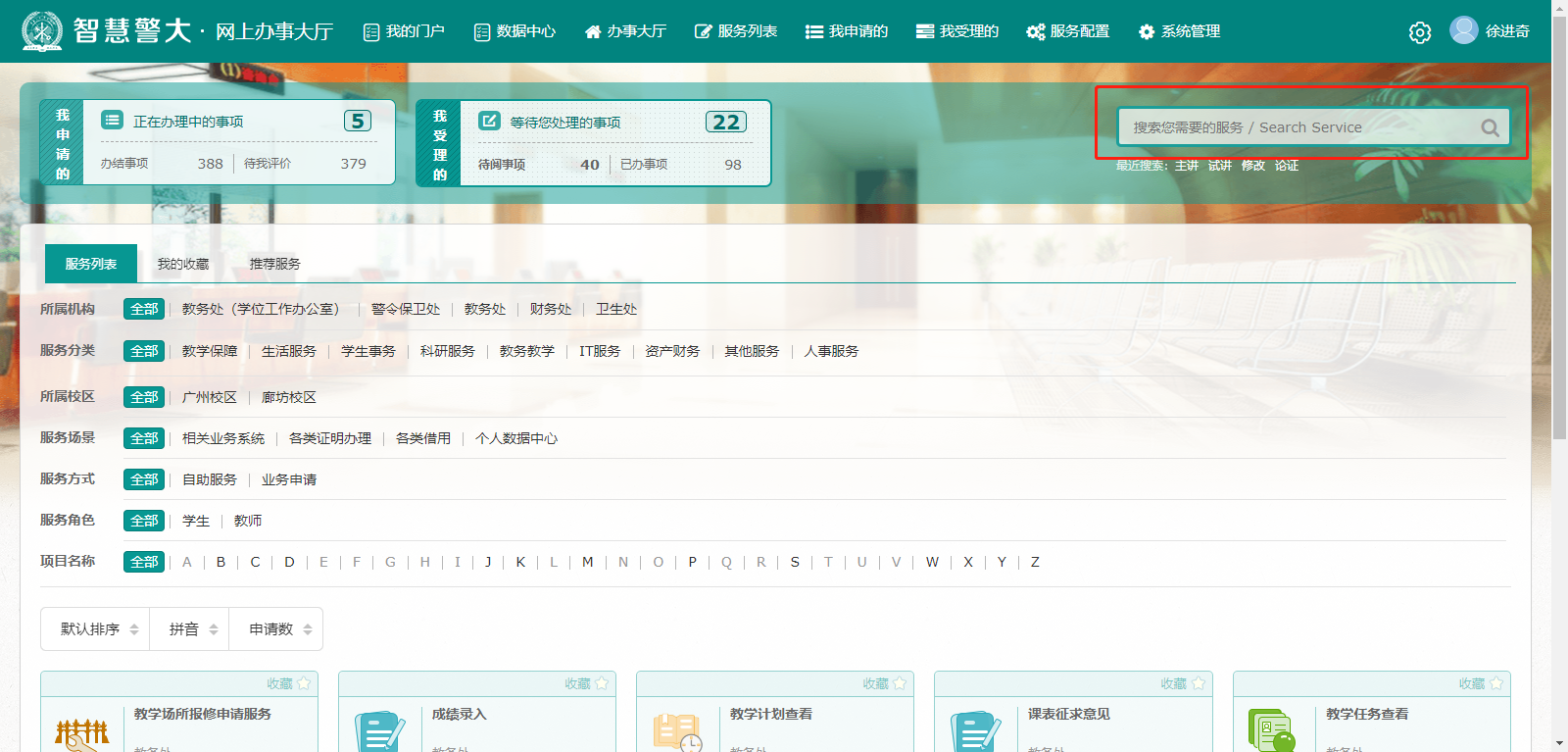Toggle favorite star on 成绩录入 card
Screen dimensions: 1568x752
click(x=602, y=683)
